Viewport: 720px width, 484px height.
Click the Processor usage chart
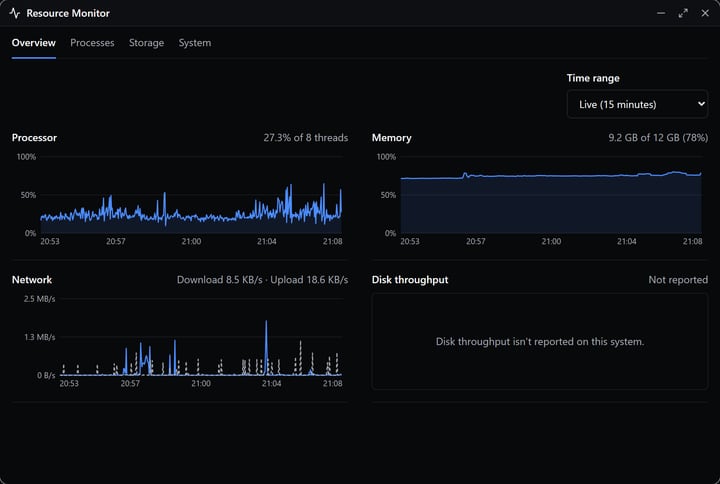point(180,197)
